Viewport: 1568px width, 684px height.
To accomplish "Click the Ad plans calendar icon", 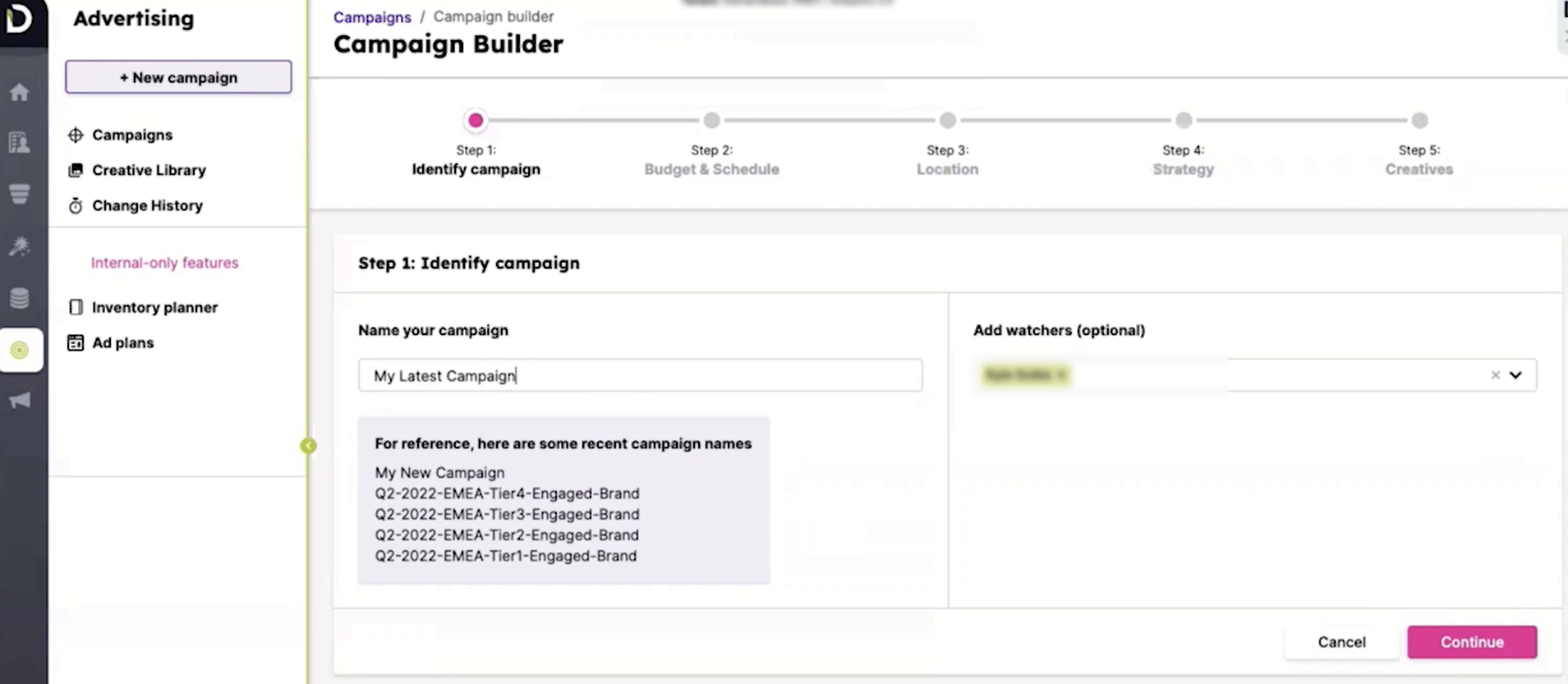I will [76, 342].
